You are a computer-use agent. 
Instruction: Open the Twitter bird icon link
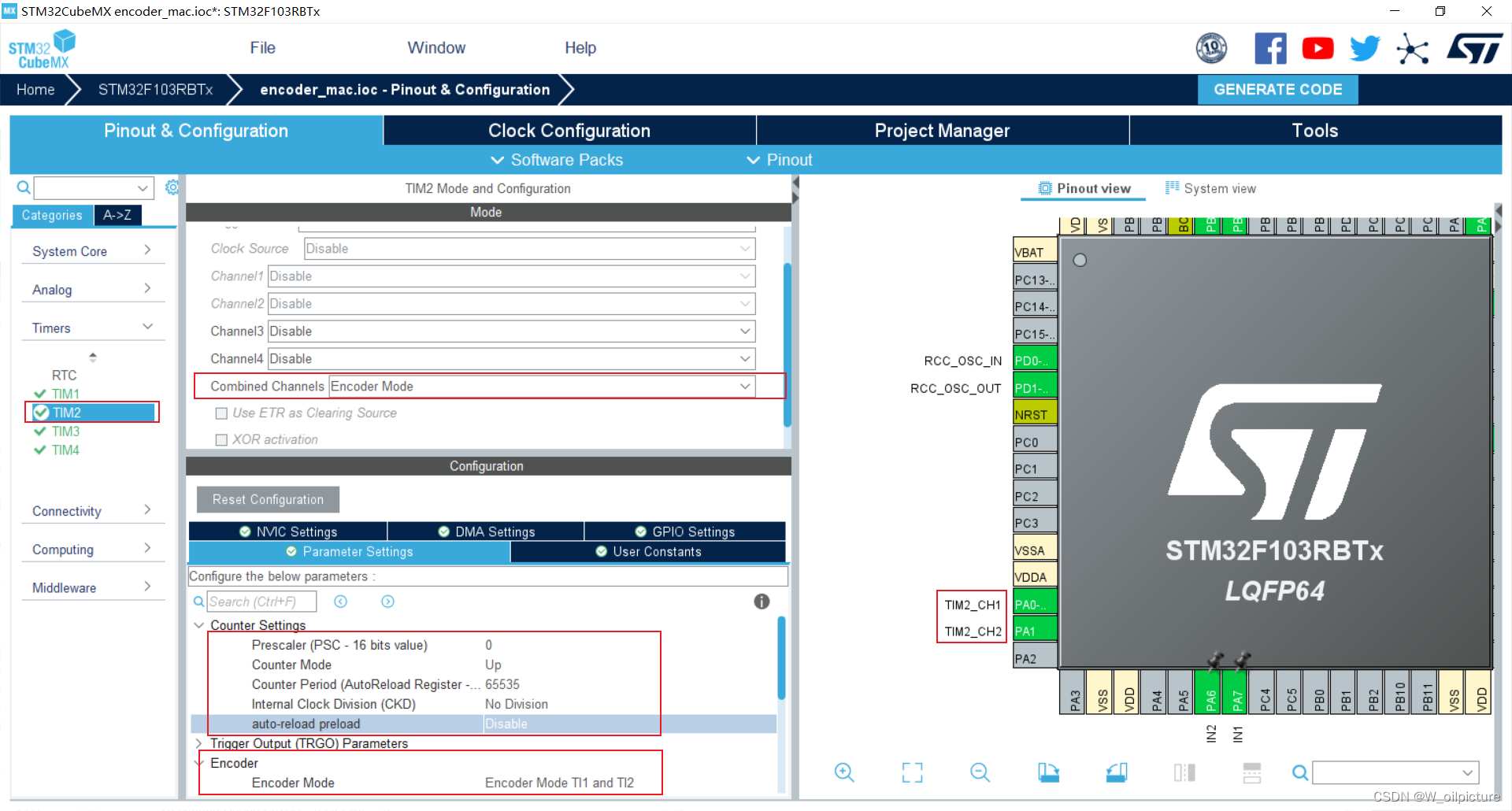click(x=1365, y=49)
